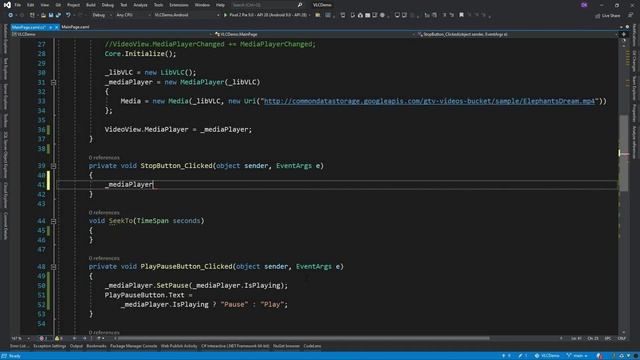640x360 pixels.
Task: Click the warnings indicator below the editor
Action: [x=59, y=338]
